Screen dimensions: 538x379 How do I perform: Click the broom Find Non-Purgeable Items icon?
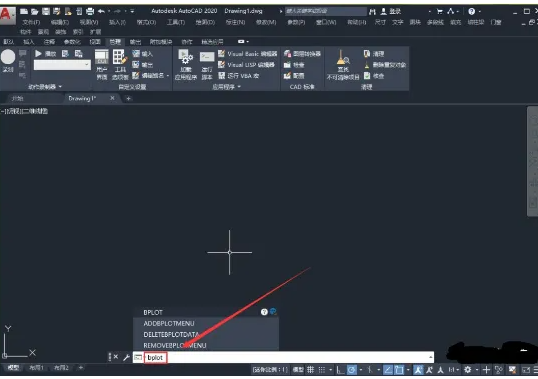tap(343, 64)
